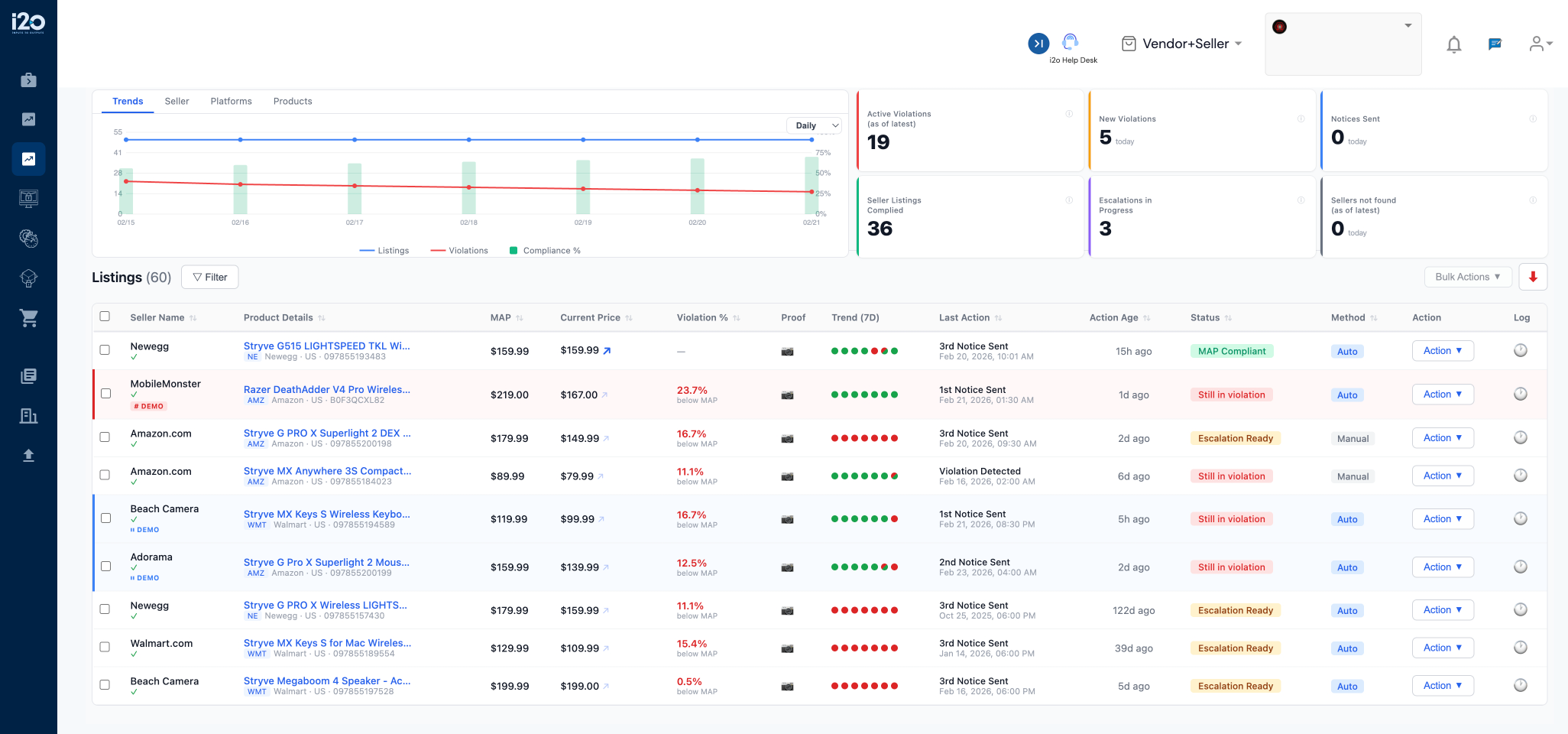
Task: Open the globe sidebar icon
Action: pos(28,239)
